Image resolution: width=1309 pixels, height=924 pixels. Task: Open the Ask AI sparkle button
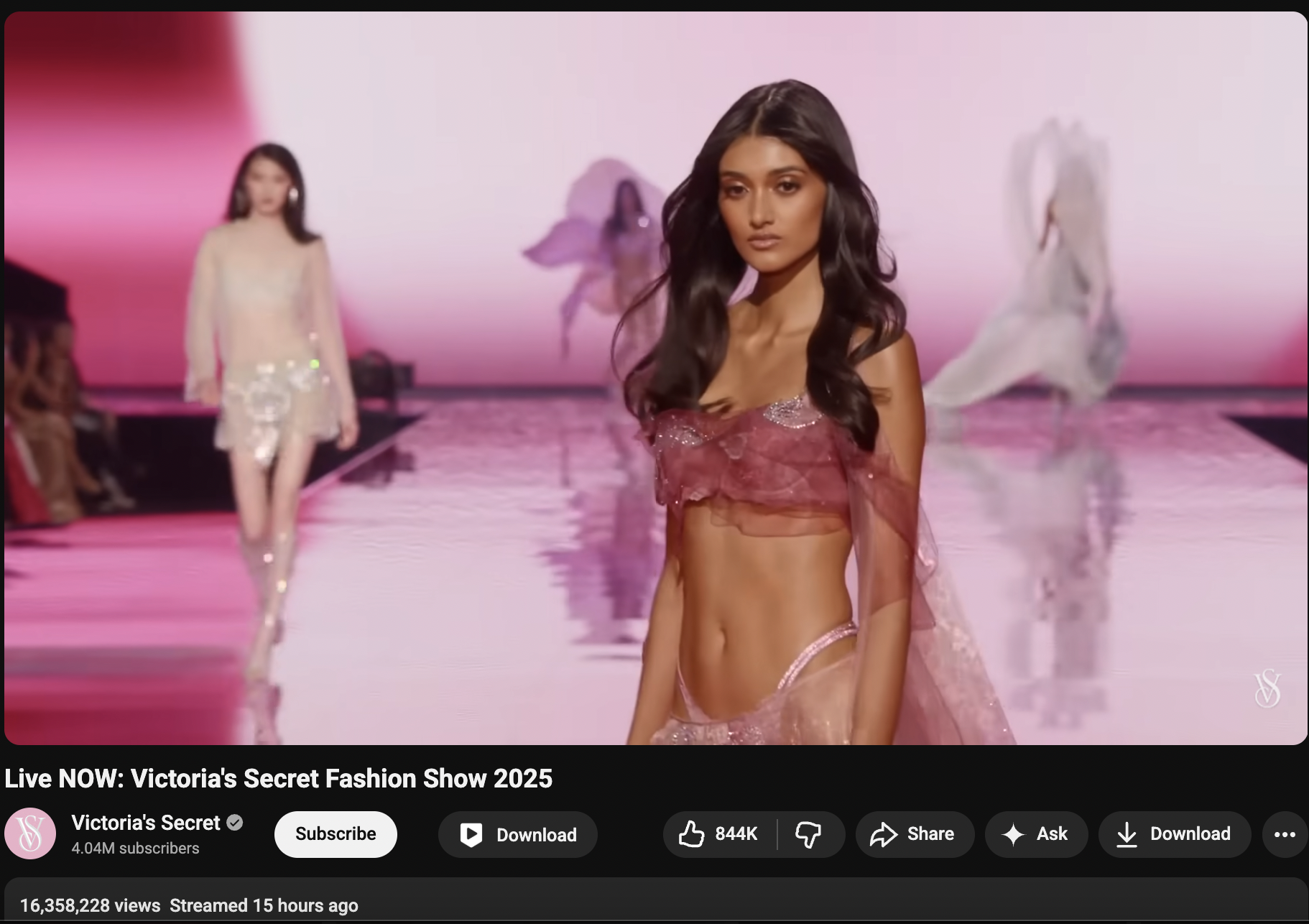click(x=1036, y=834)
